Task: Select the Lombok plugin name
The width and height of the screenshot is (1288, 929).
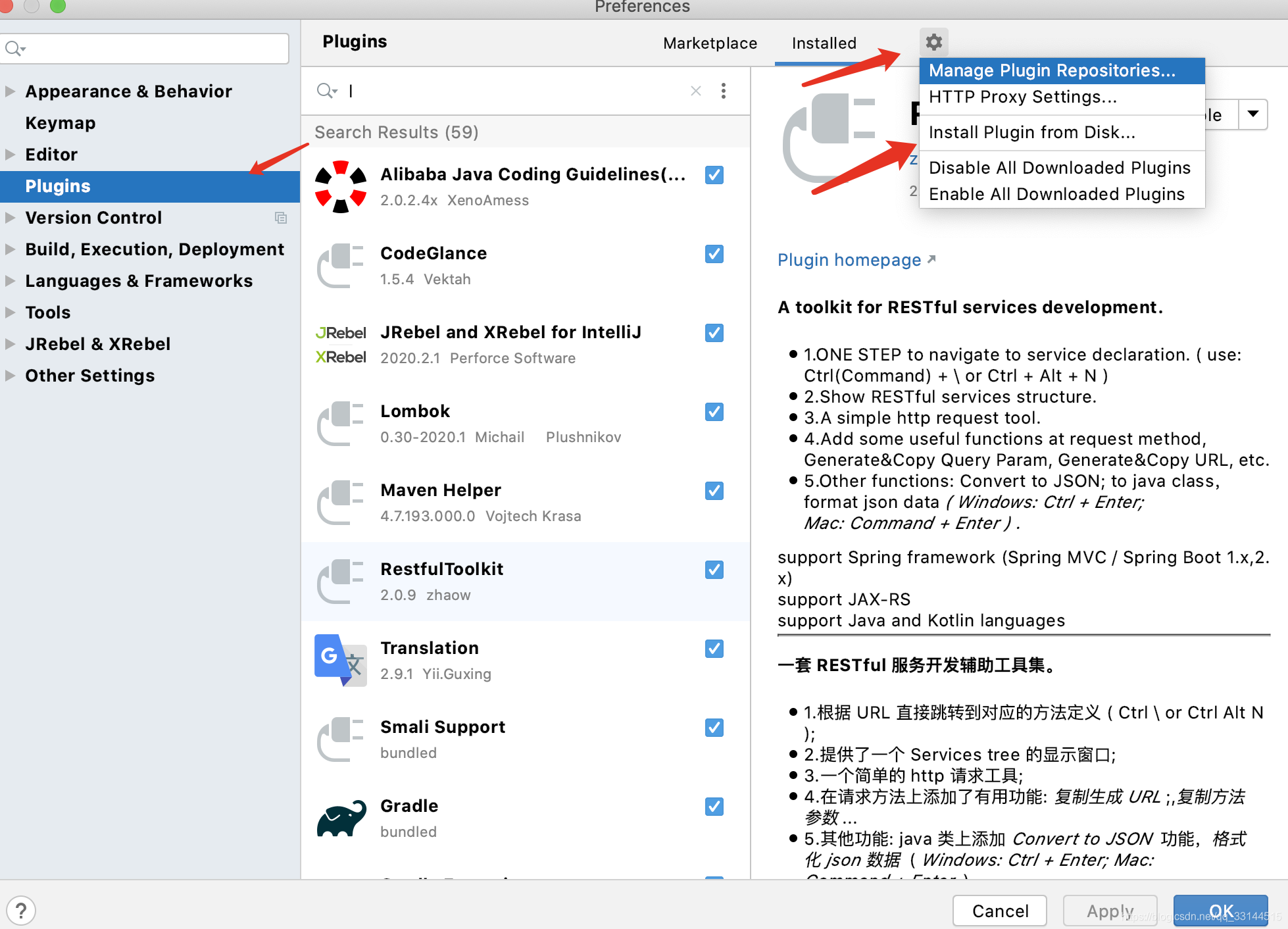Action: 415,411
